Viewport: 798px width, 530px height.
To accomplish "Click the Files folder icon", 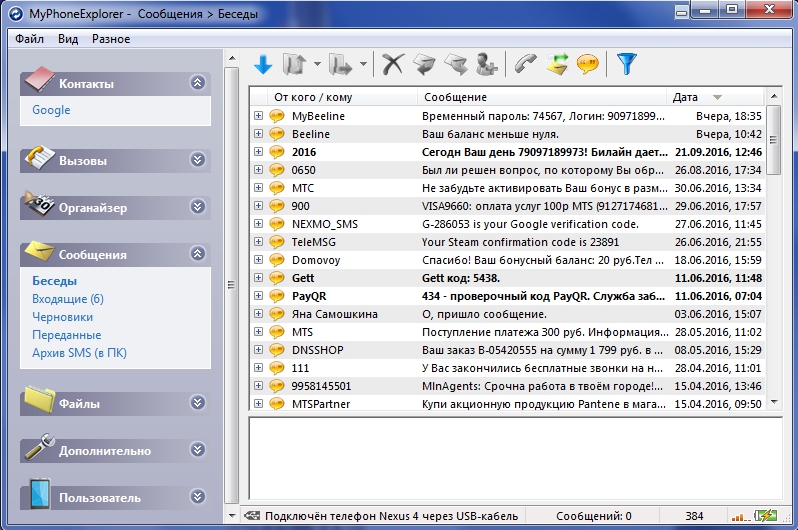I will 40,400.
